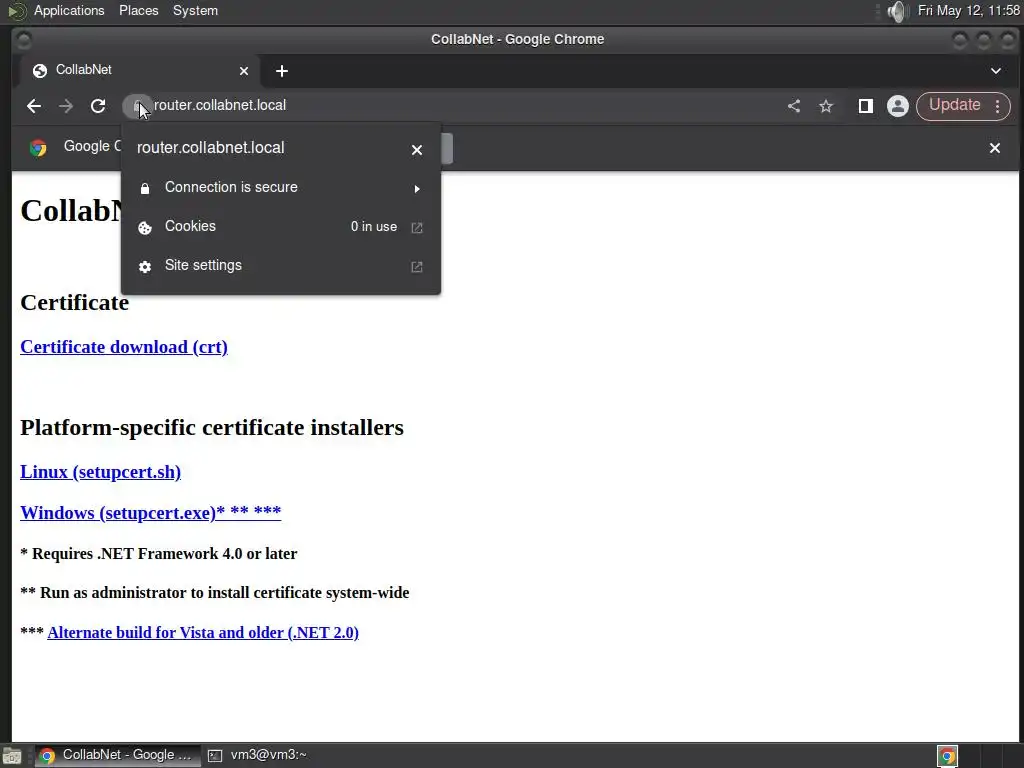Open Site settings entry
Screen dimensions: 1024x768
(281, 266)
